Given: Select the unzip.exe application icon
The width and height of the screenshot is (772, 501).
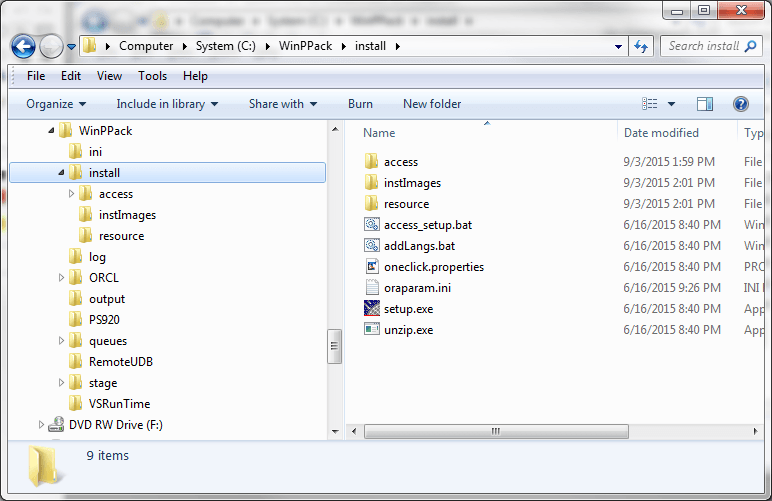Looking at the screenshot, I should (x=372, y=329).
